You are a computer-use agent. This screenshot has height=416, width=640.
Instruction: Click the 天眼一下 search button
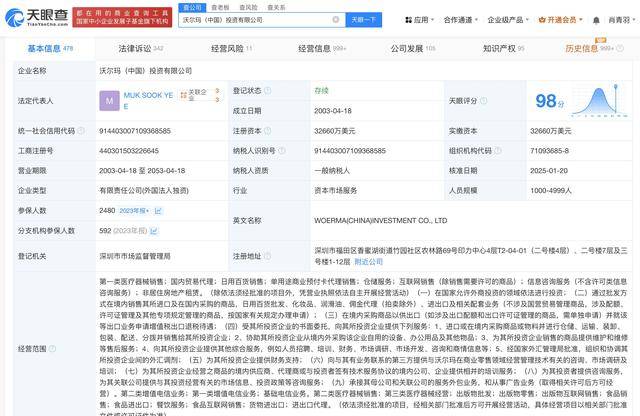(364, 20)
